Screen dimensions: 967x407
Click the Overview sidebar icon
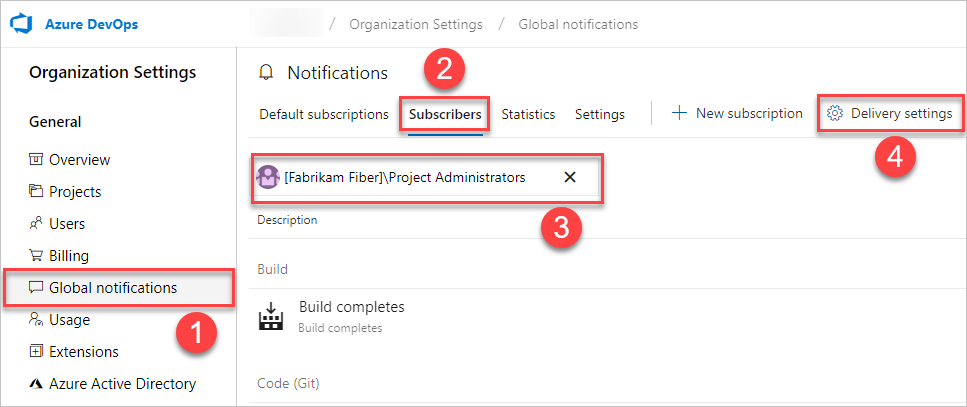point(36,160)
